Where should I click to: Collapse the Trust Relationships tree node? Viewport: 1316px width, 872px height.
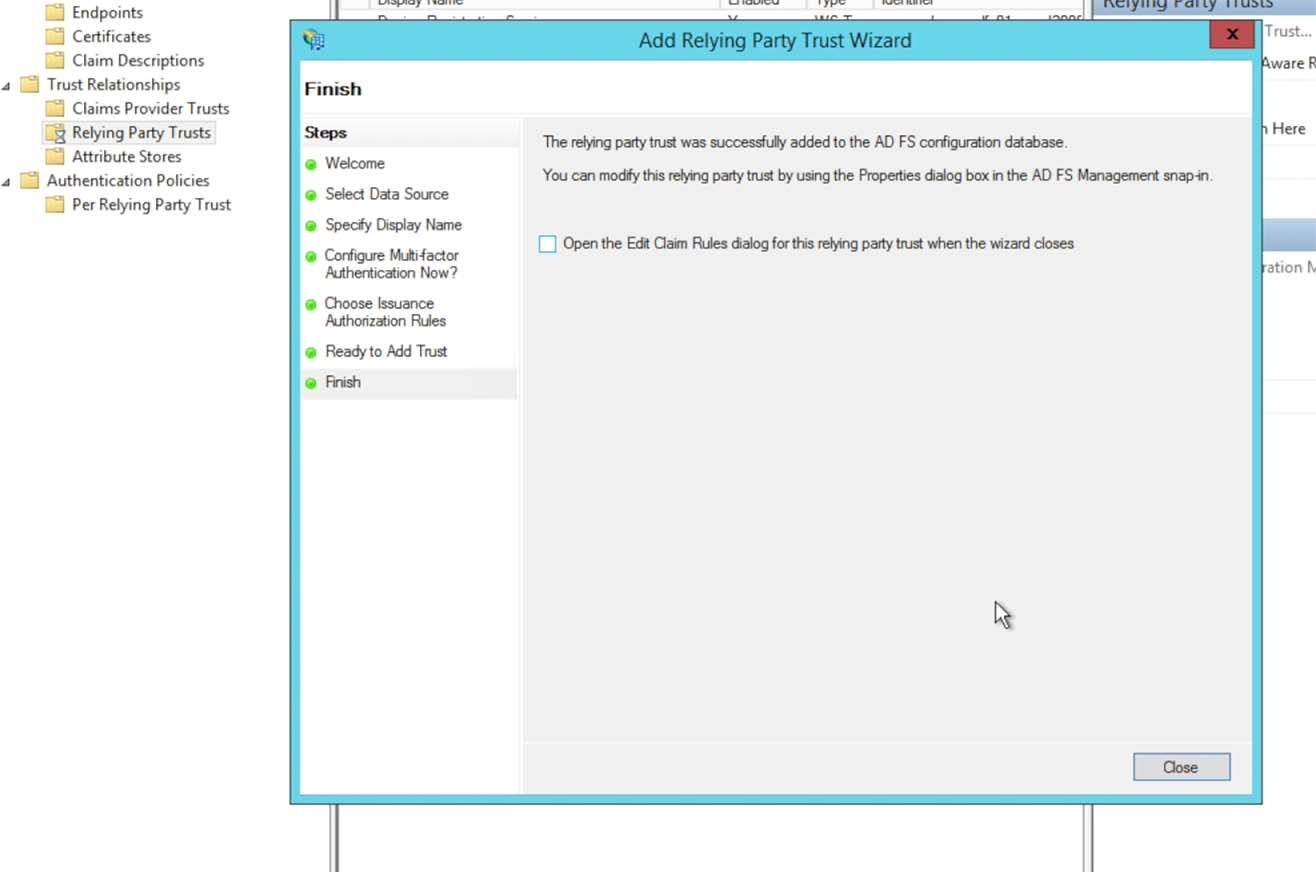pyautogui.click(x=8, y=86)
